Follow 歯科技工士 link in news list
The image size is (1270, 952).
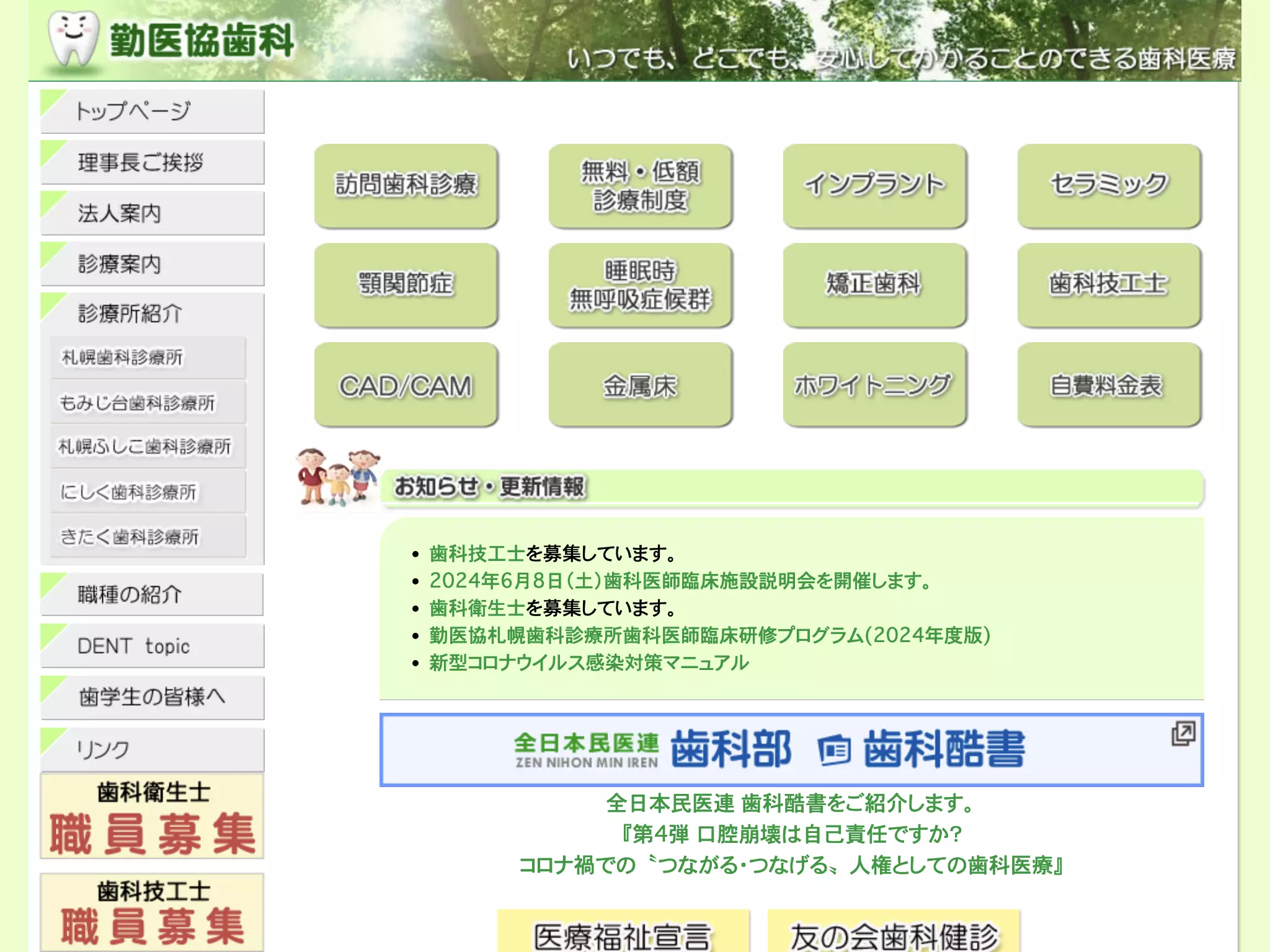pos(477,553)
